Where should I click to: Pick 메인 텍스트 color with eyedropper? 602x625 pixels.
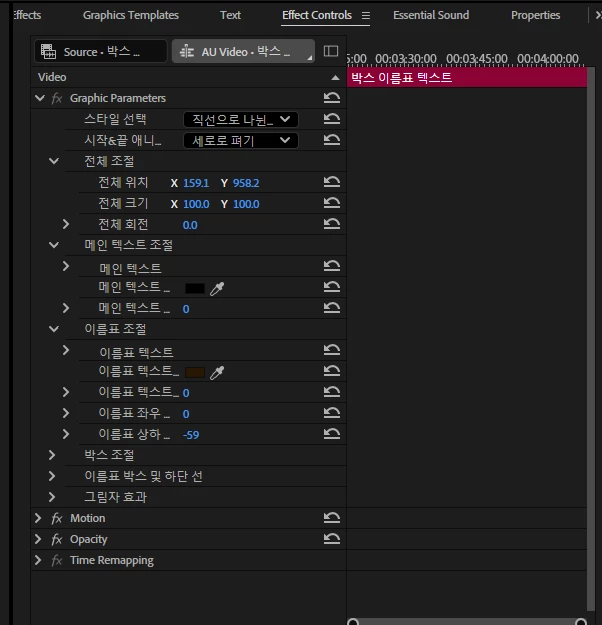(217, 289)
